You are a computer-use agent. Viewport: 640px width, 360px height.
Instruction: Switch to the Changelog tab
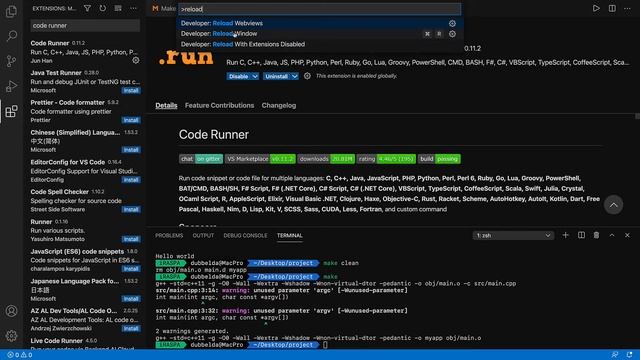coord(279,105)
